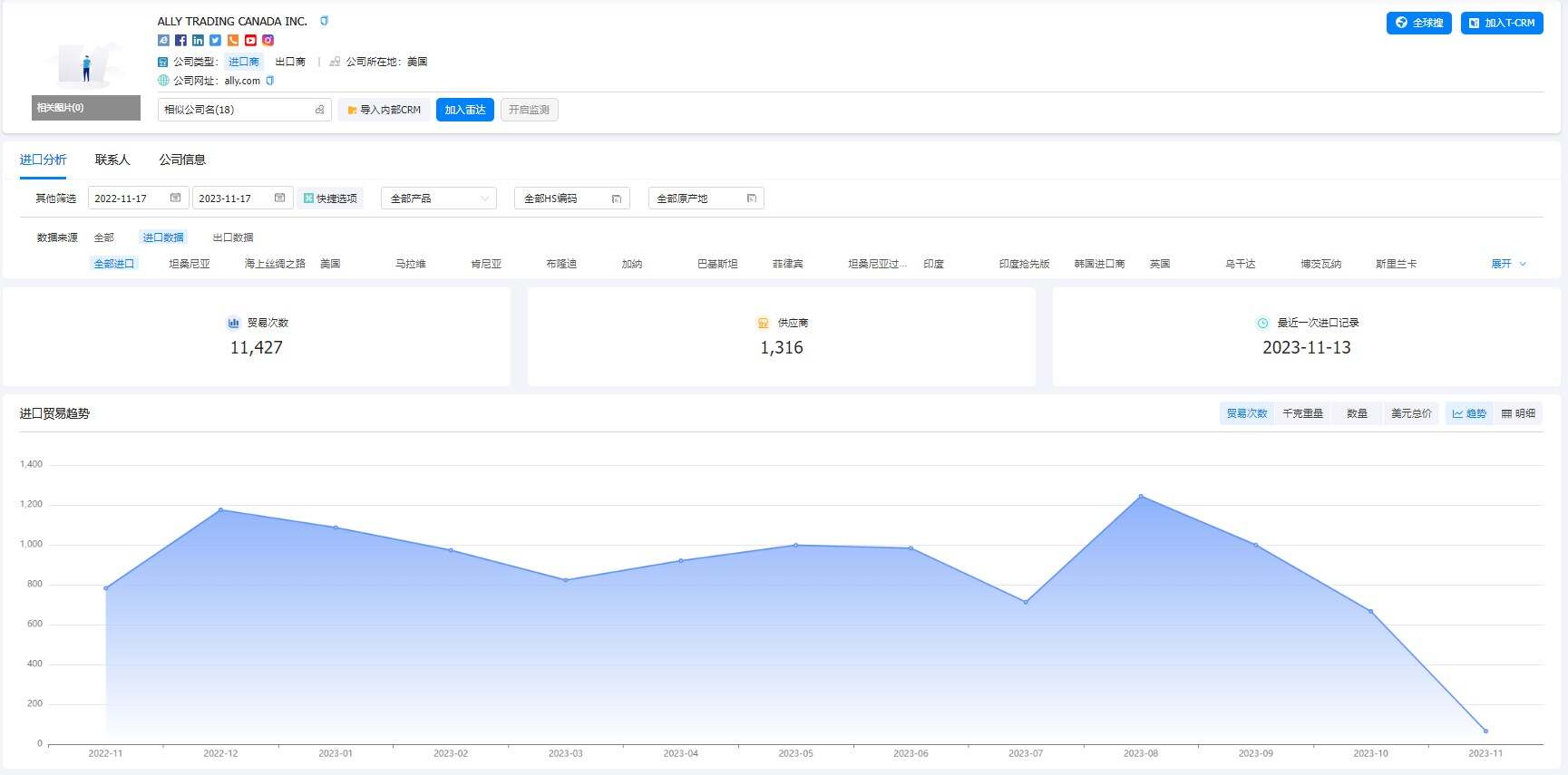Filter by 海上丝绸之路 import data

coord(275,264)
